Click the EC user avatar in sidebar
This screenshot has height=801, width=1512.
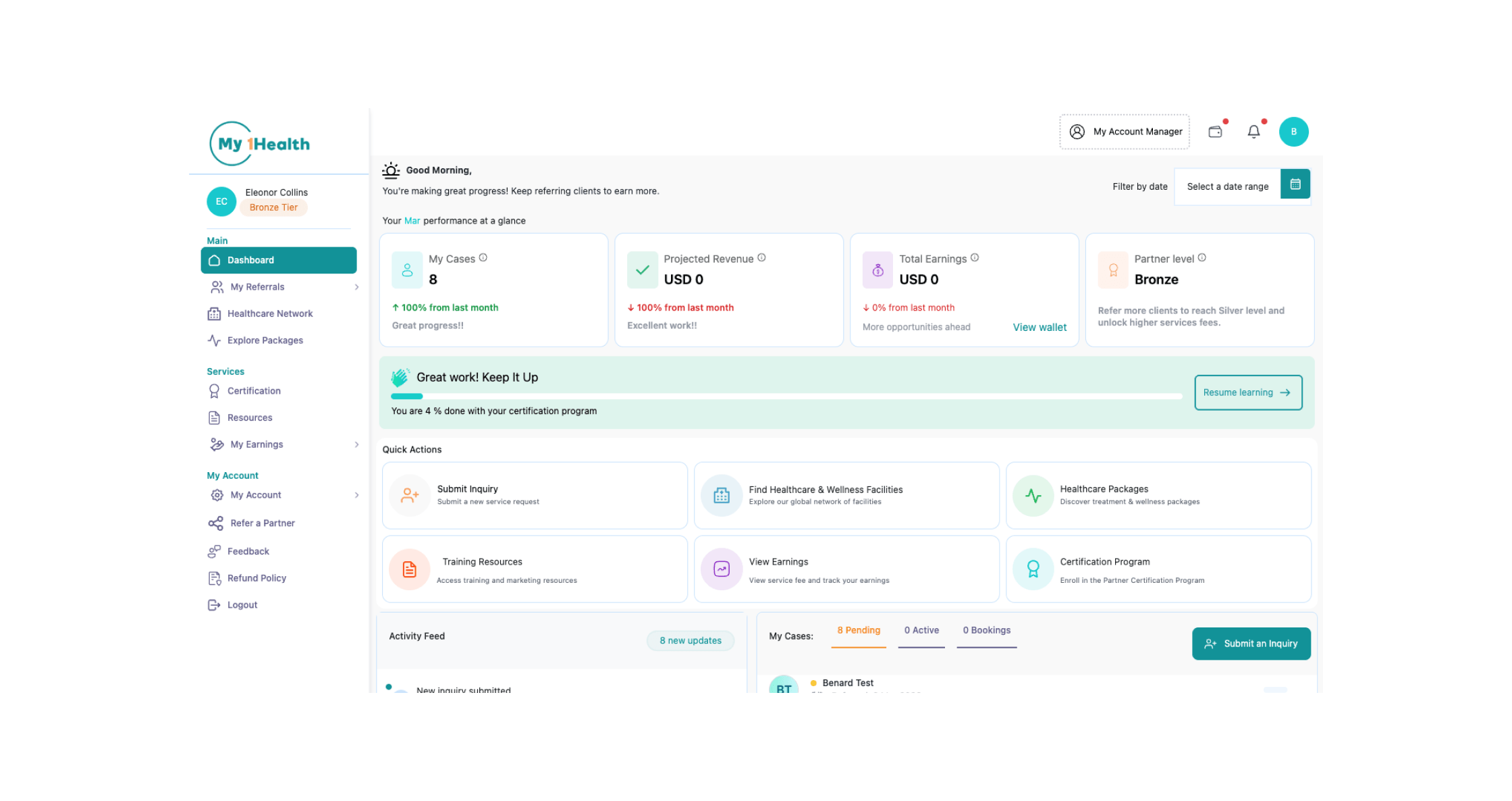coord(221,201)
